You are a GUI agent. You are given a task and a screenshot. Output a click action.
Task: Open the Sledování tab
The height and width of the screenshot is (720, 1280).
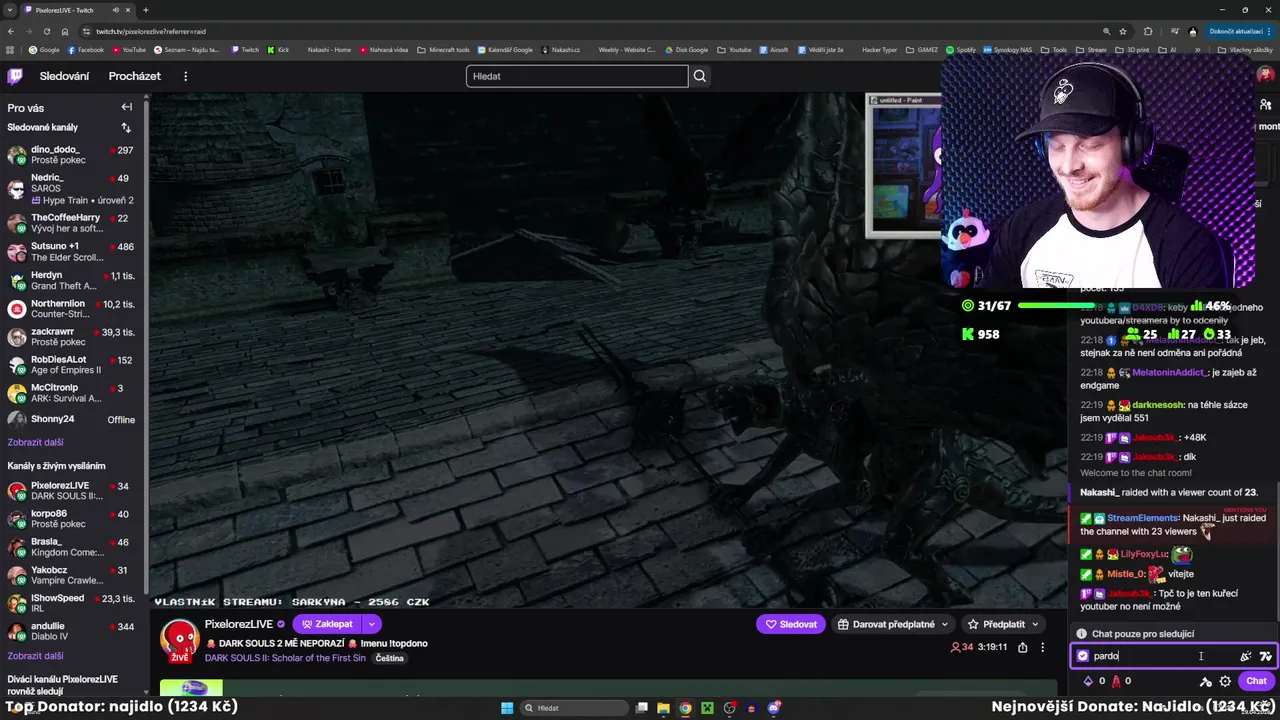(64, 76)
